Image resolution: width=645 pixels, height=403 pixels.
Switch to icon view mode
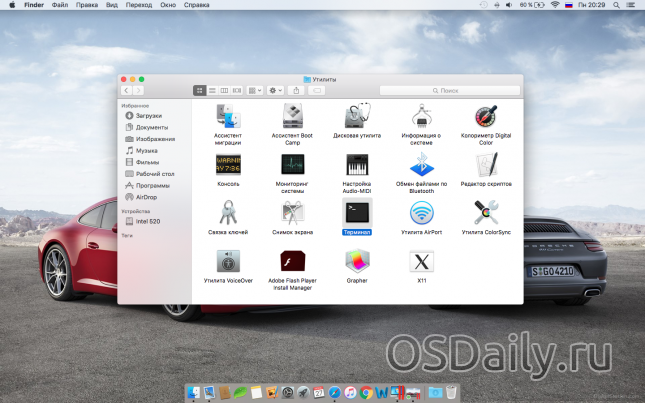(x=199, y=90)
